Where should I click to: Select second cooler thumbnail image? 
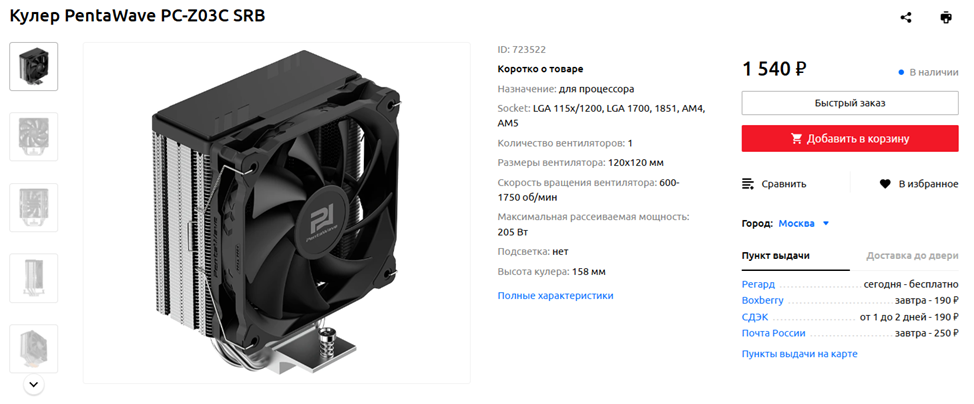pos(34,137)
